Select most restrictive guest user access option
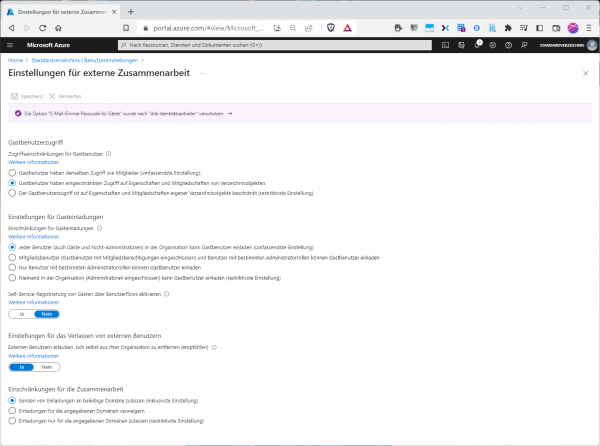This screenshot has height=446, width=600. pyautogui.click(x=12, y=193)
